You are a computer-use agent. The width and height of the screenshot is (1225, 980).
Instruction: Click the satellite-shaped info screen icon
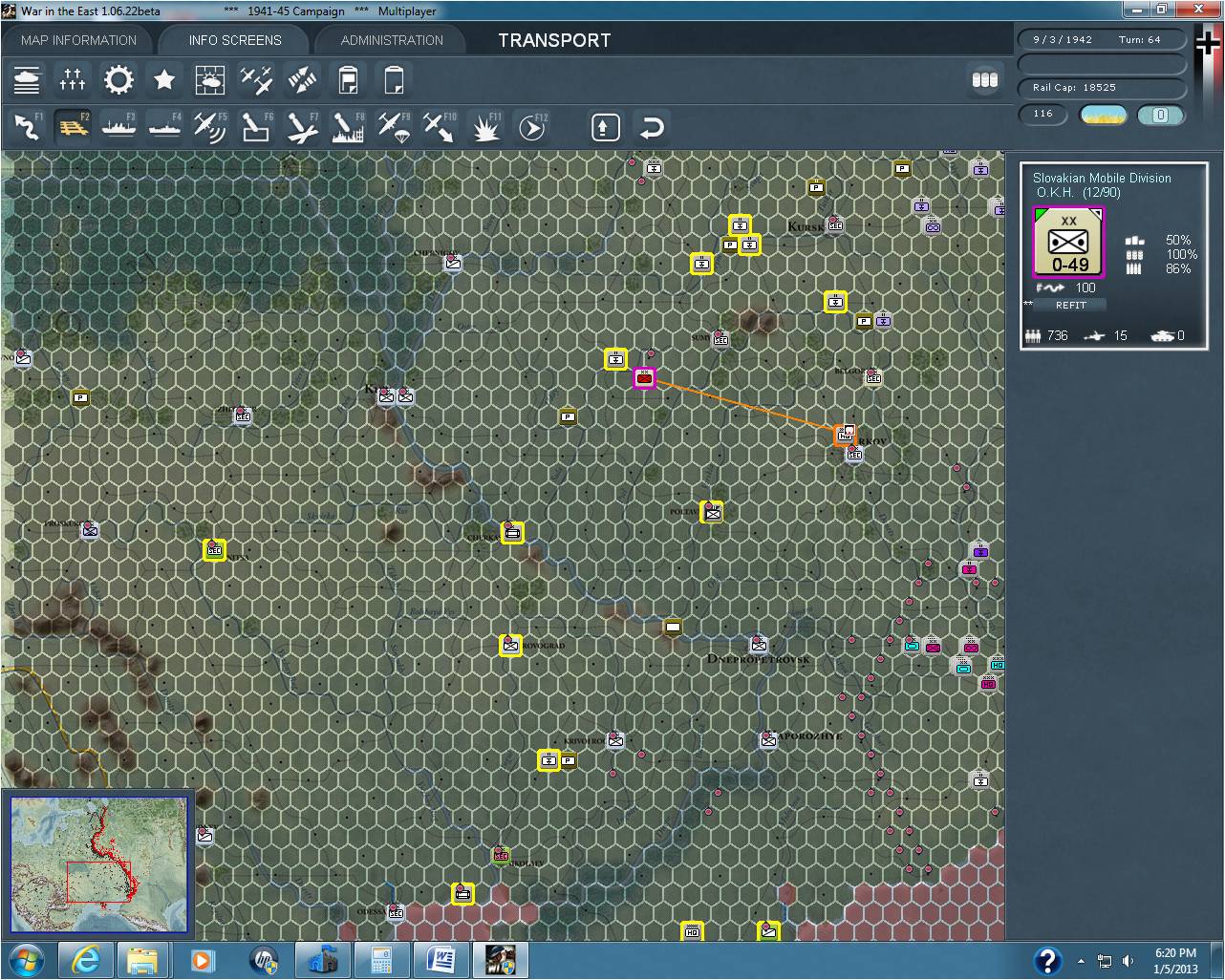[x=302, y=80]
